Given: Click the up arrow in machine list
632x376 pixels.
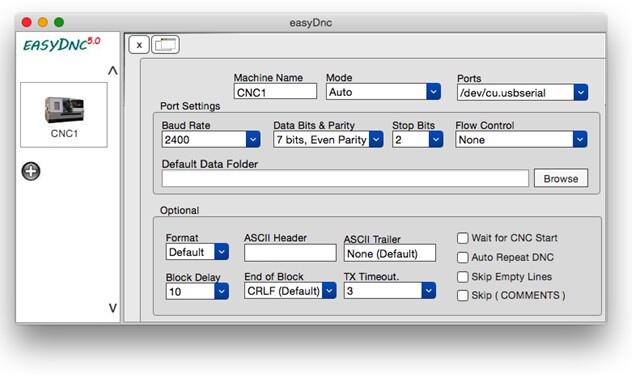Looking at the screenshot, I should (113, 71).
